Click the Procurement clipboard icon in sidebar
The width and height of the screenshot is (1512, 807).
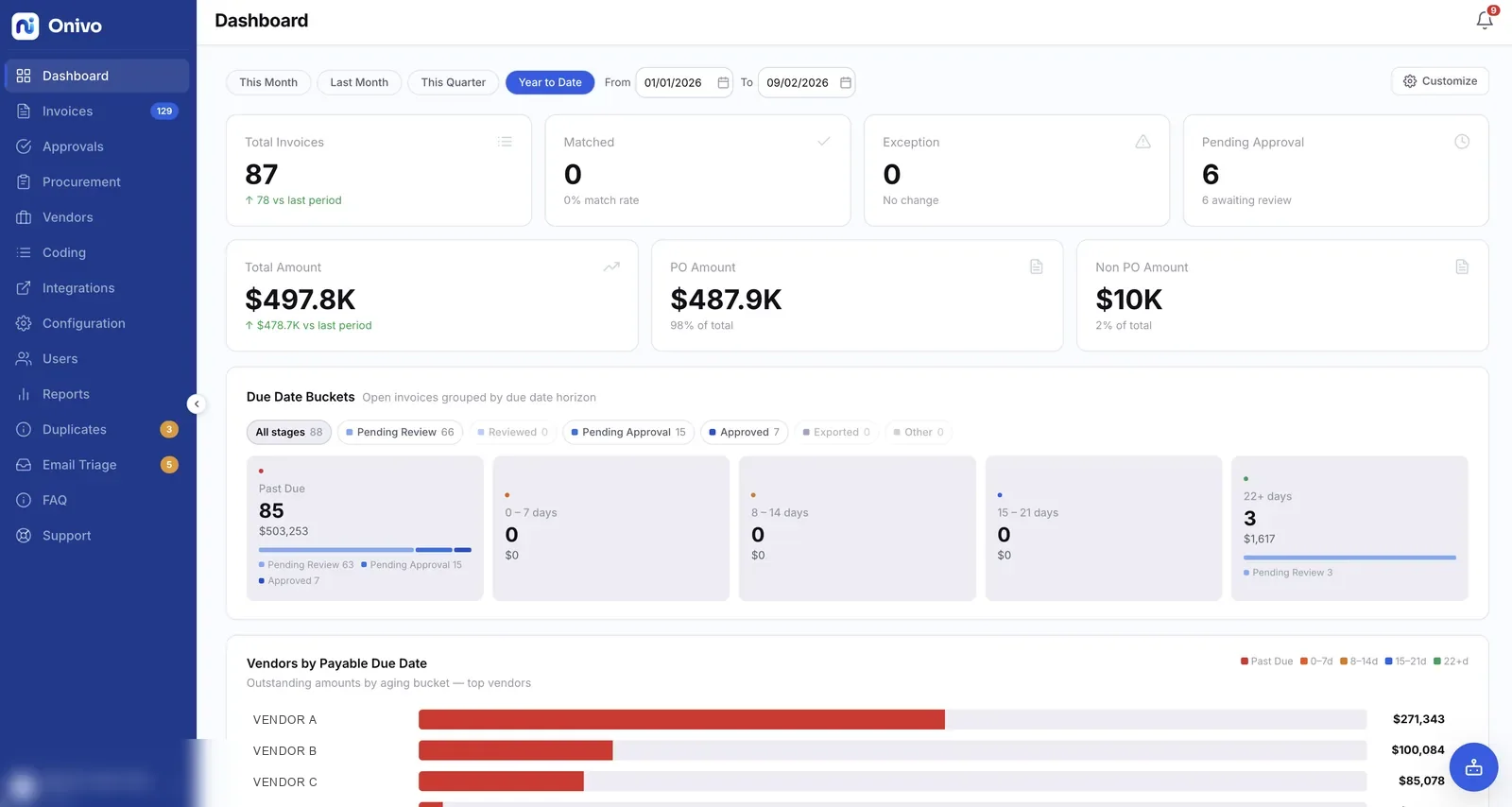coord(24,181)
